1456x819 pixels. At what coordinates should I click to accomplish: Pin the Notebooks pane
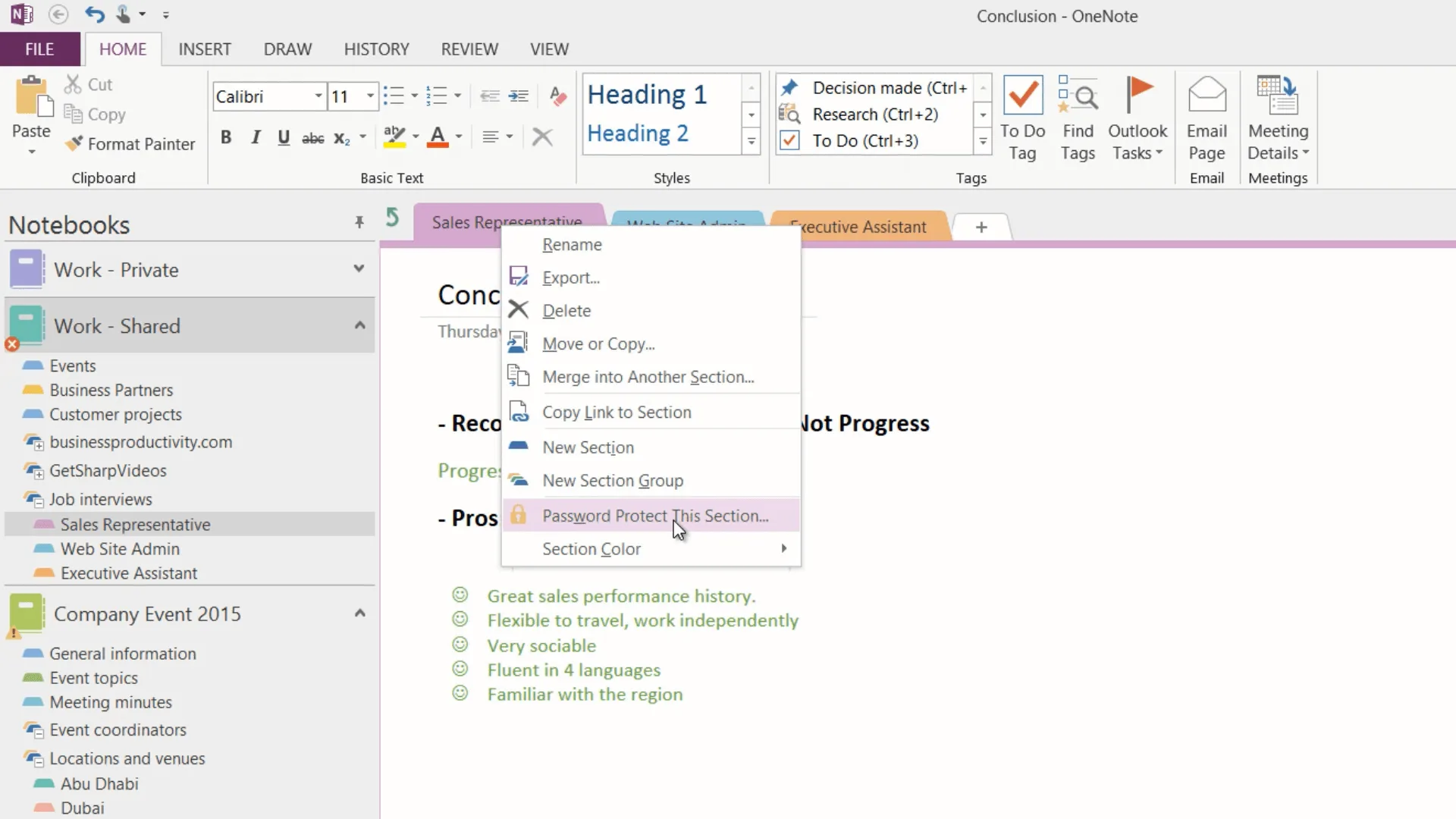[x=359, y=222]
